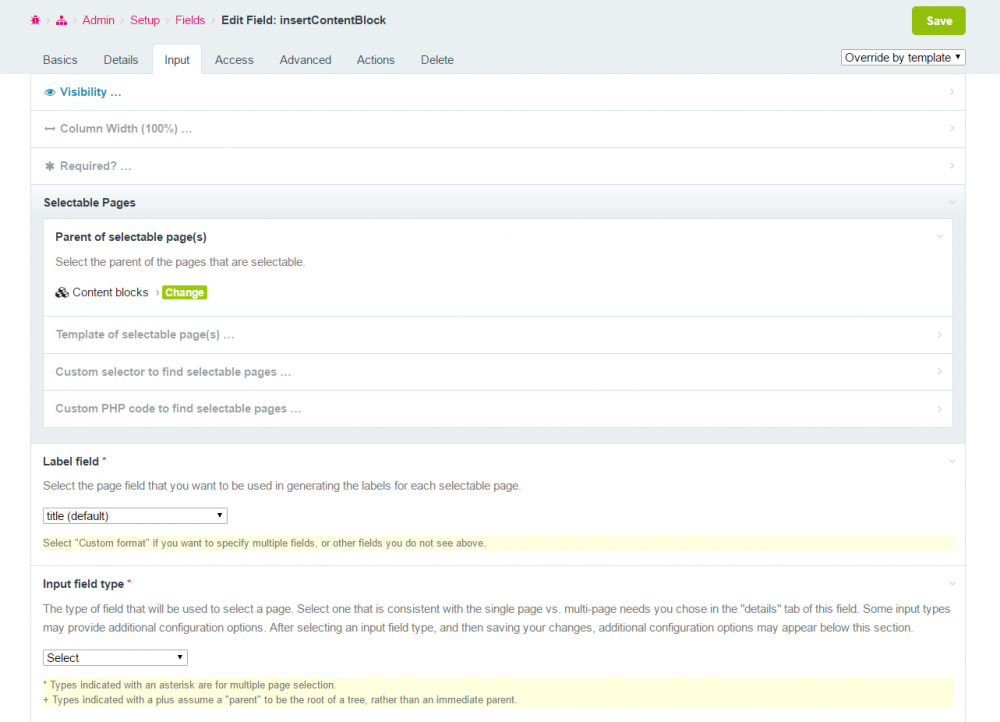Go to the Access tab

coord(234,60)
